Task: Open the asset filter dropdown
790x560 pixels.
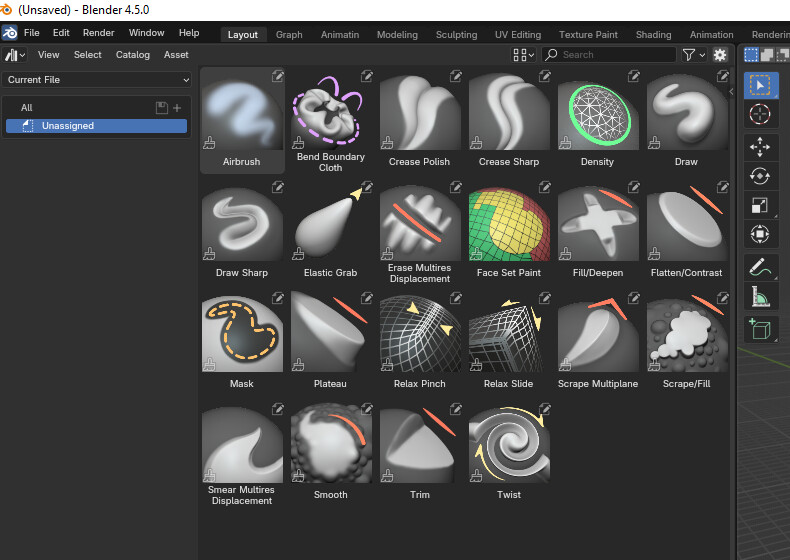Action: (x=694, y=54)
